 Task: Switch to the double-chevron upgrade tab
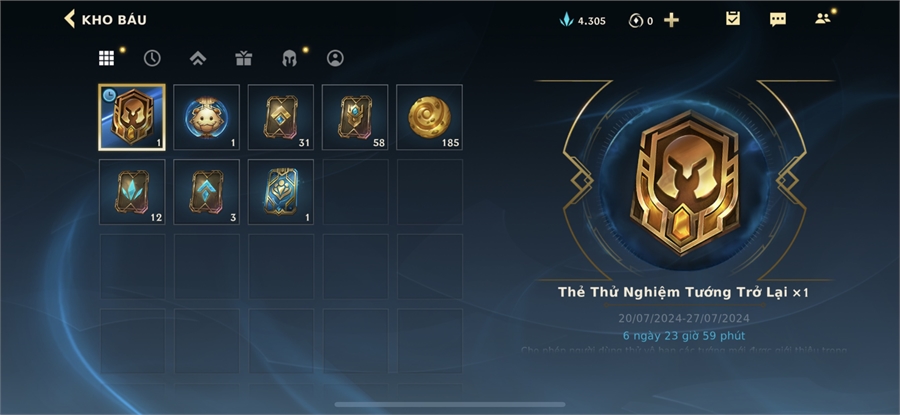point(198,58)
